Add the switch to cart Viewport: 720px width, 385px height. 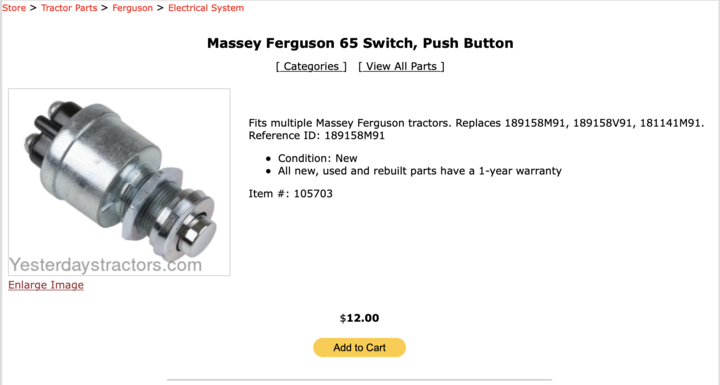pyautogui.click(x=360, y=347)
